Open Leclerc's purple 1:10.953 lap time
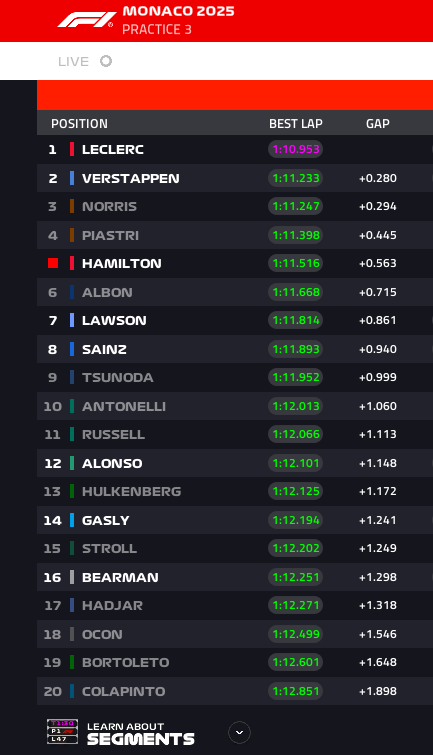 coord(296,149)
